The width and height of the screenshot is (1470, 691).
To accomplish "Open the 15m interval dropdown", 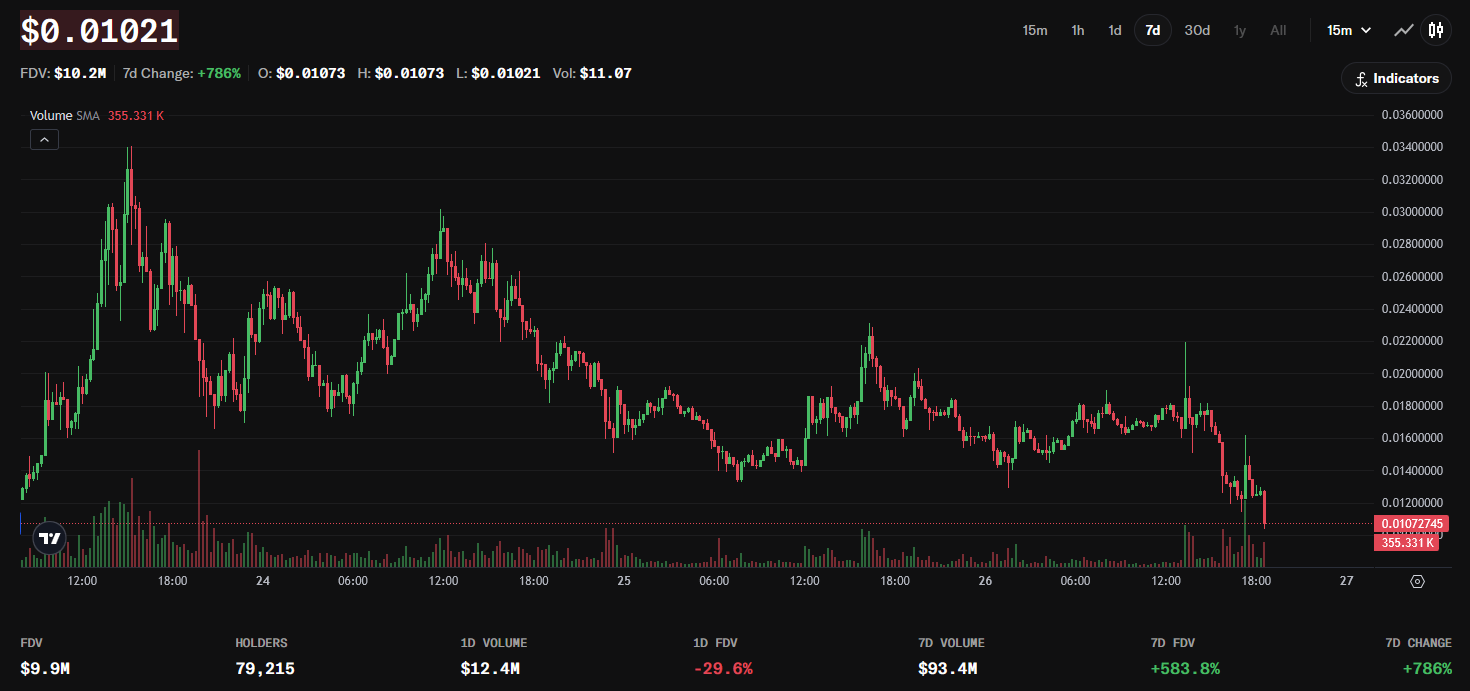I will pyautogui.click(x=1349, y=30).
